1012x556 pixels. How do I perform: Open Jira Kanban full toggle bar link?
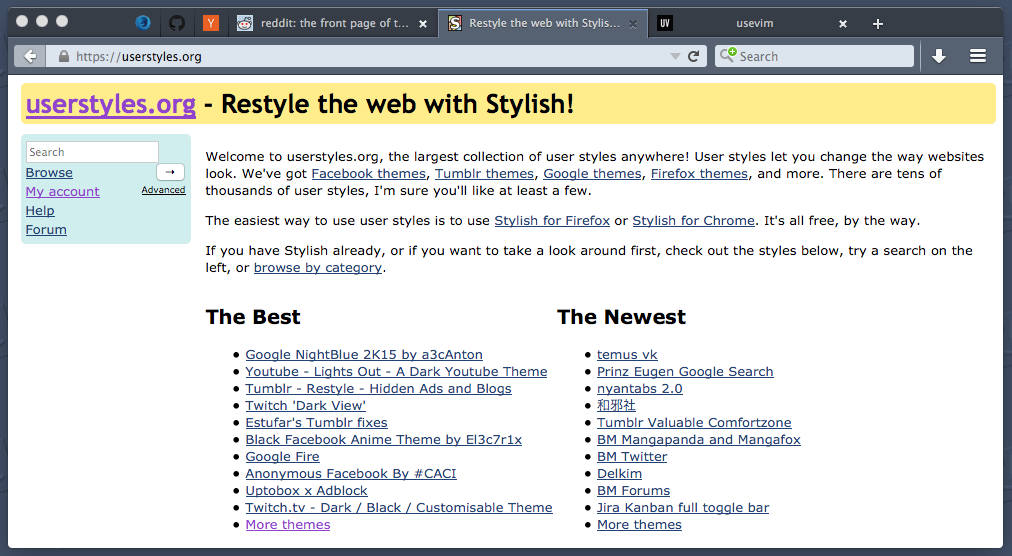coord(683,508)
